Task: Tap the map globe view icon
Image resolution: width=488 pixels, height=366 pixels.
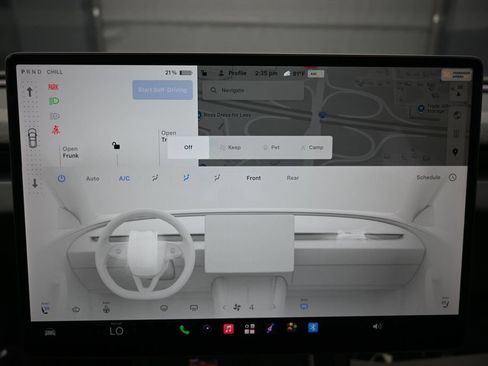Action: point(457,115)
